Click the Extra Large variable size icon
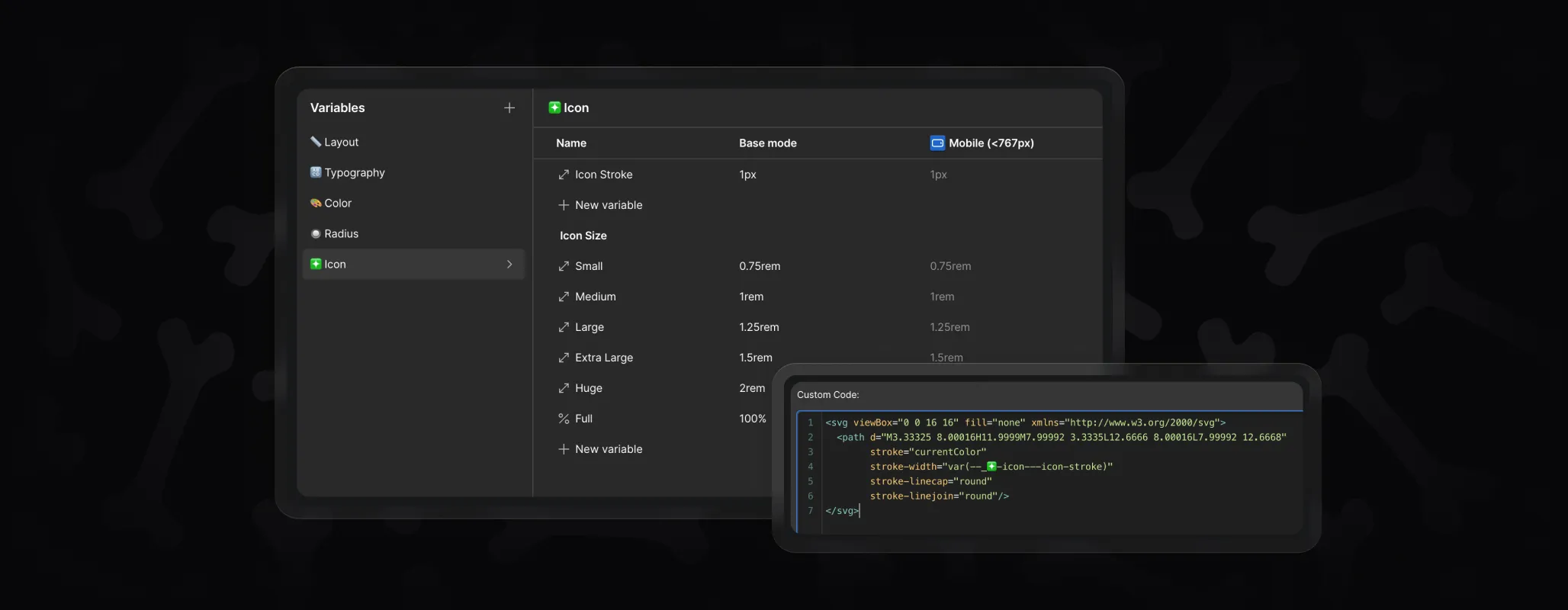Screen dimensions: 1568x610 564,358
